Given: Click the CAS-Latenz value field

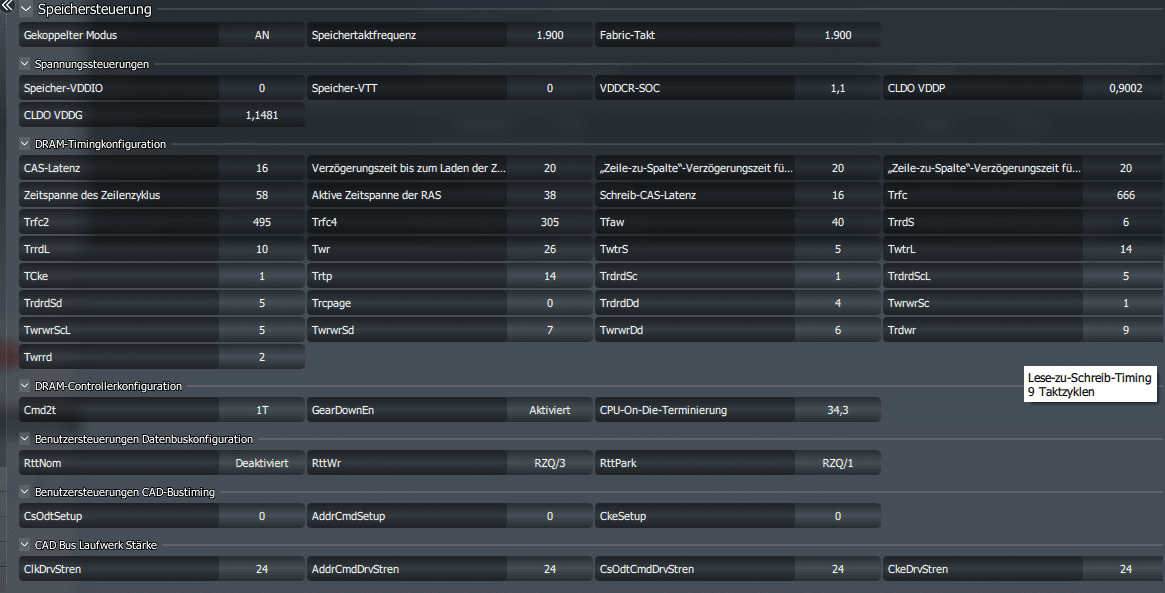Looking at the screenshot, I should pyautogui.click(x=262, y=168).
